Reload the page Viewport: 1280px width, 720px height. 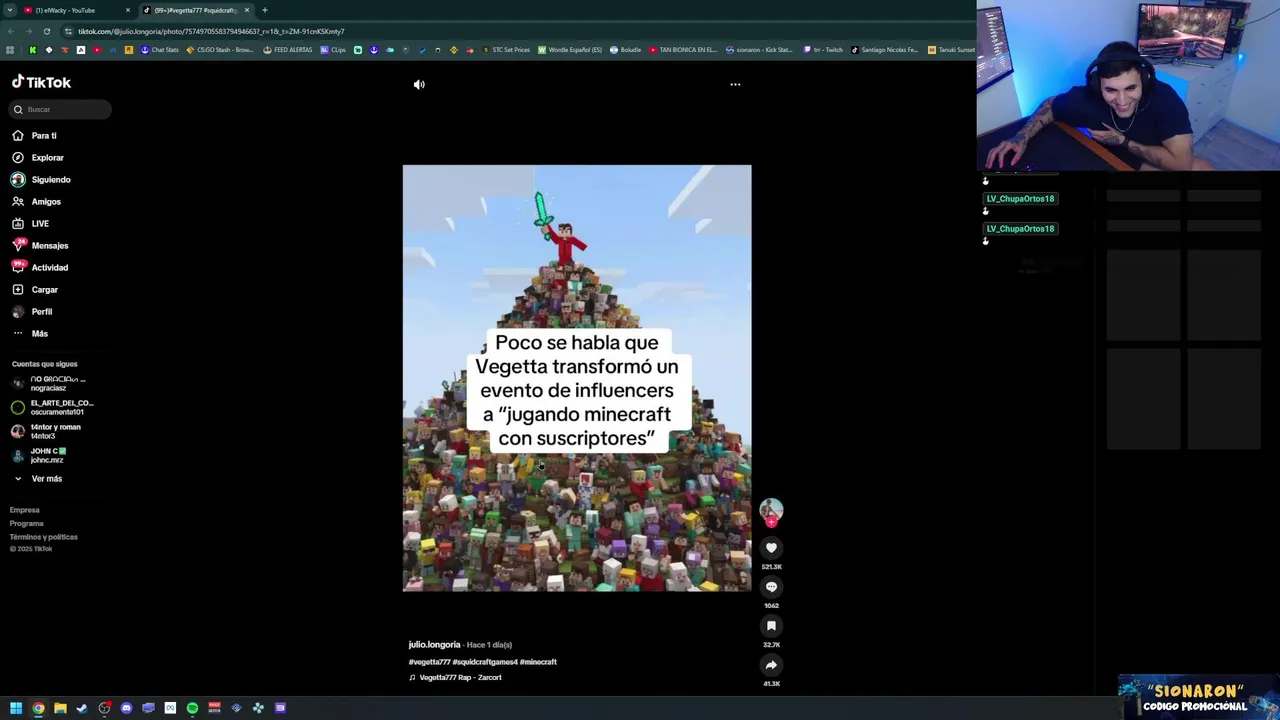(46, 31)
